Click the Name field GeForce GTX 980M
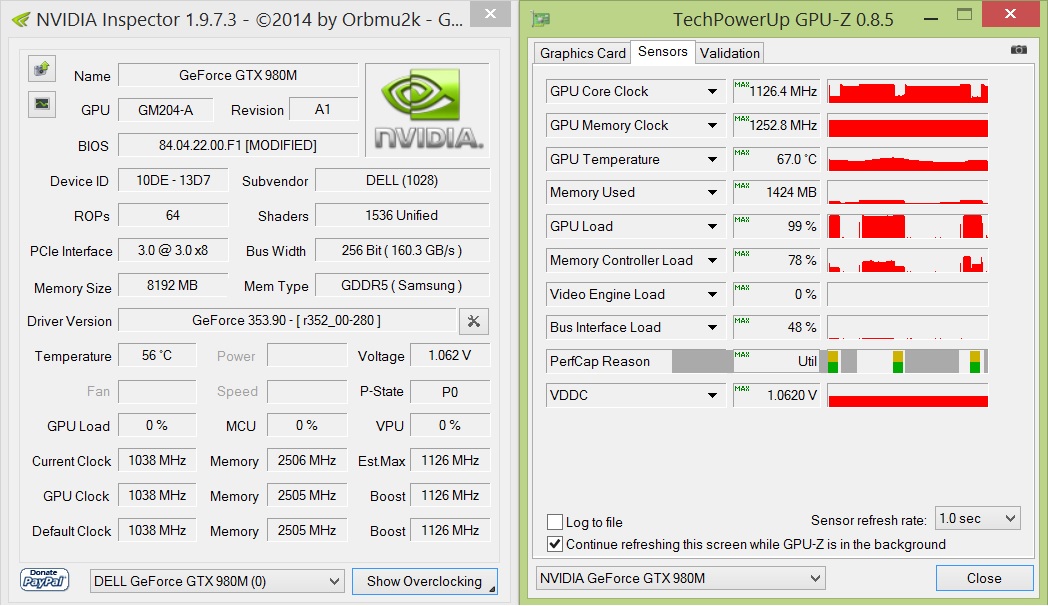1048x606 pixels. click(238, 75)
